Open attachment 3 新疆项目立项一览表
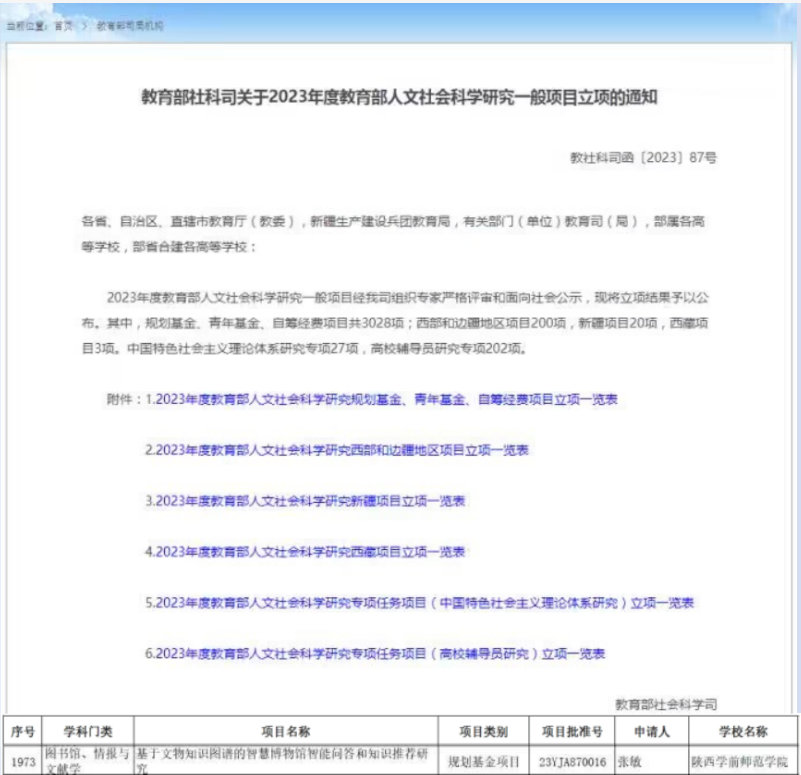801x775 pixels. pyautogui.click(x=305, y=500)
